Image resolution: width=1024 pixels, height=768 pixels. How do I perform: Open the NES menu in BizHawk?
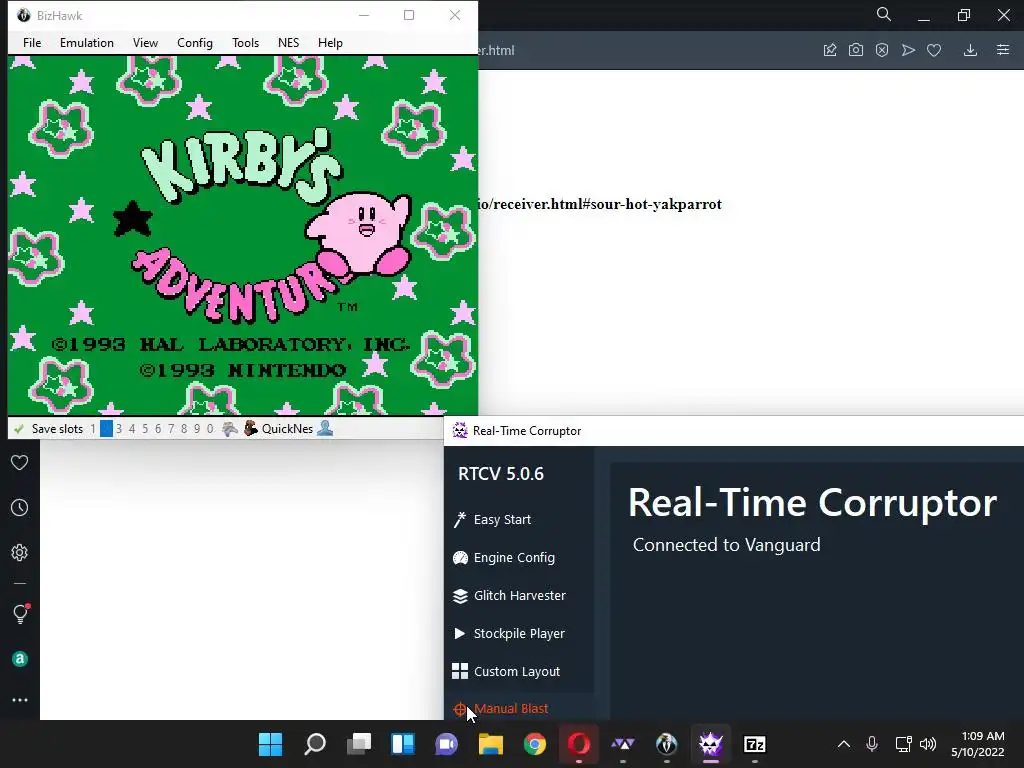[x=288, y=42]
